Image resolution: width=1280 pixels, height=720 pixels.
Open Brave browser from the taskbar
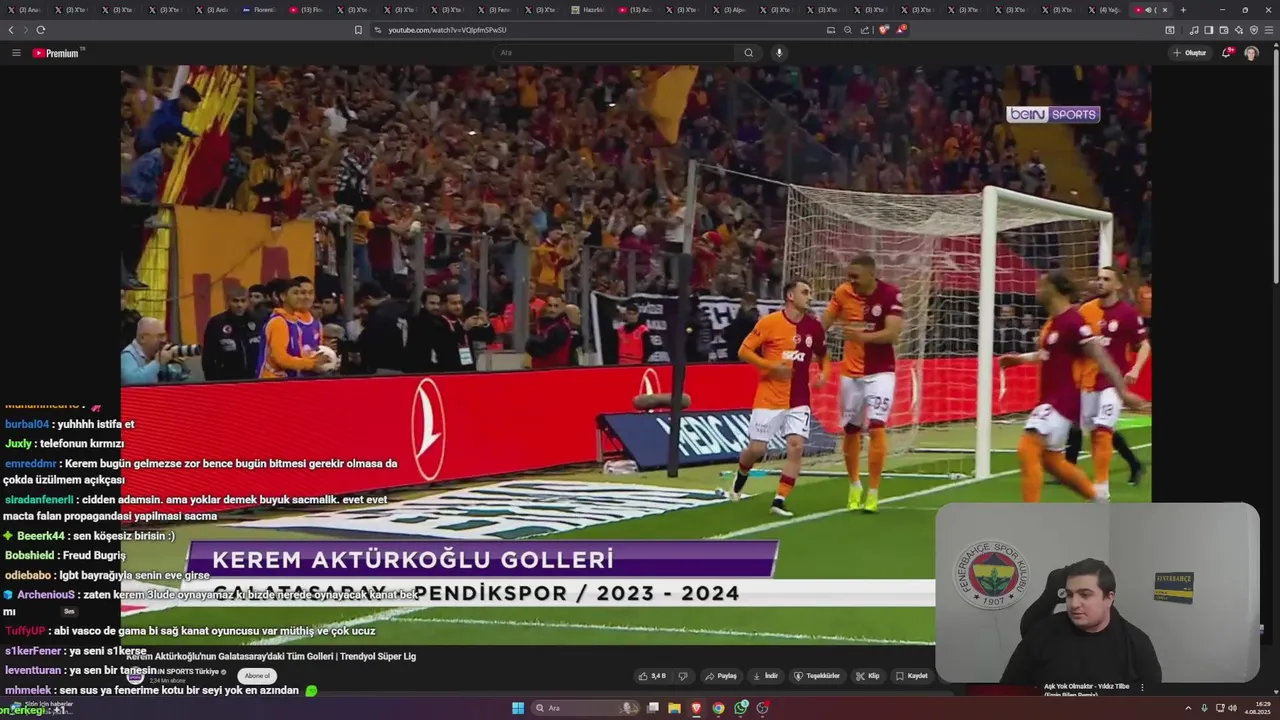(x=696, y=708)
